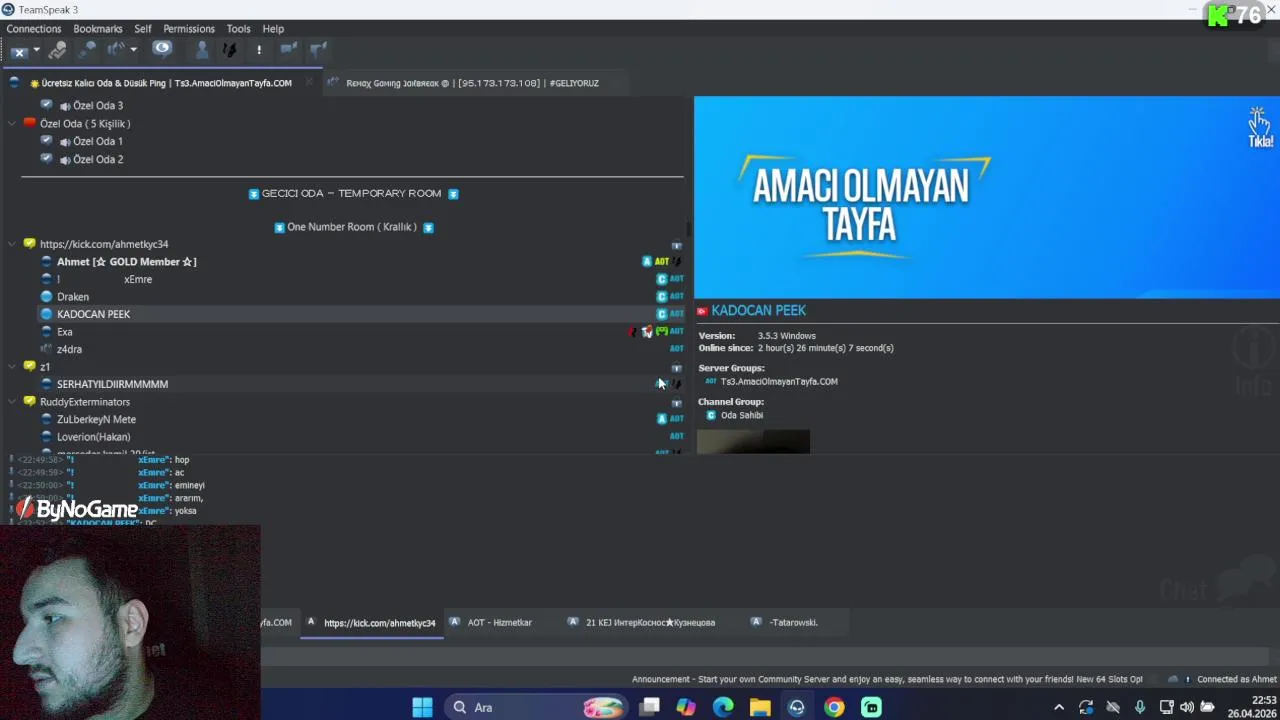Collapse the z1 channel
Image resolution: width=1280 pixels, height=720 pixels.
point(12,367)
